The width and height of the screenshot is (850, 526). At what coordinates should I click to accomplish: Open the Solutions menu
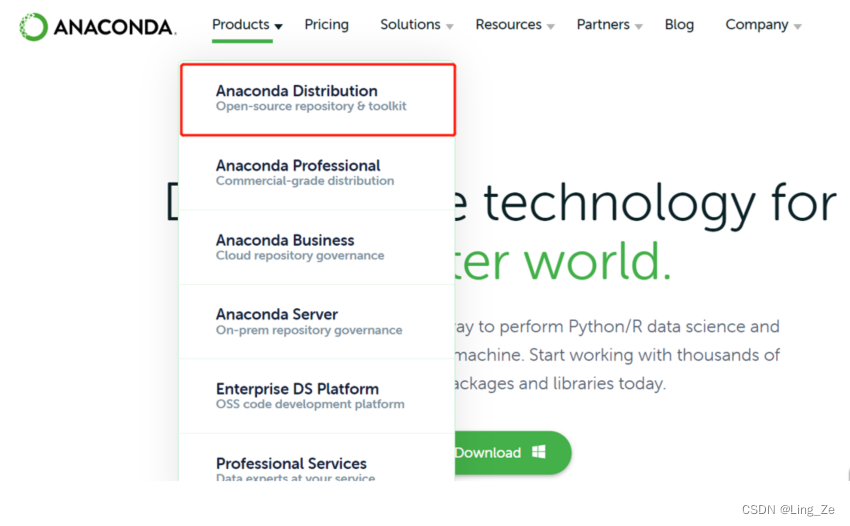tap(410, 24)
